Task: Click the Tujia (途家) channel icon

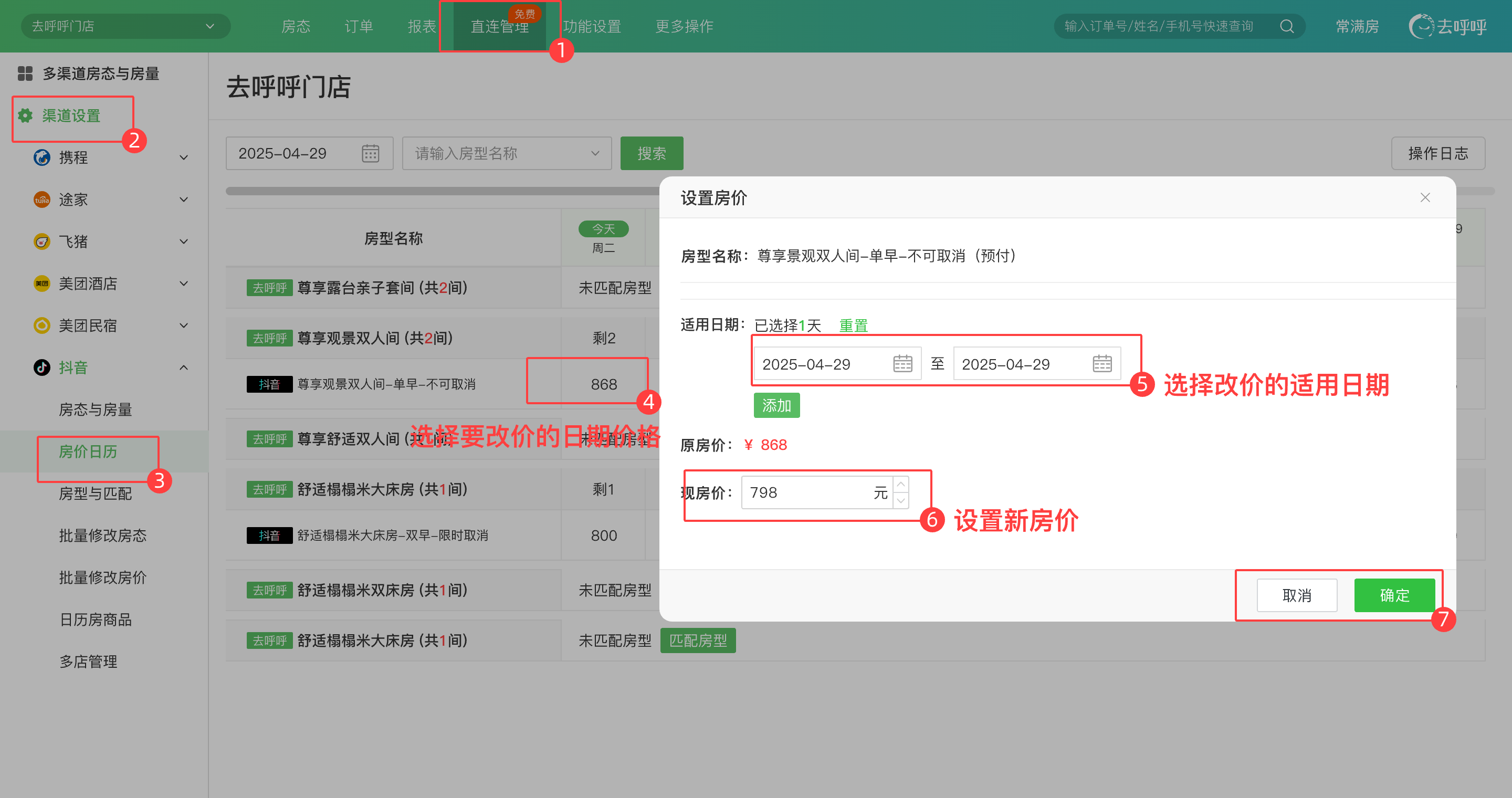Action: click(x=41, y=199)
